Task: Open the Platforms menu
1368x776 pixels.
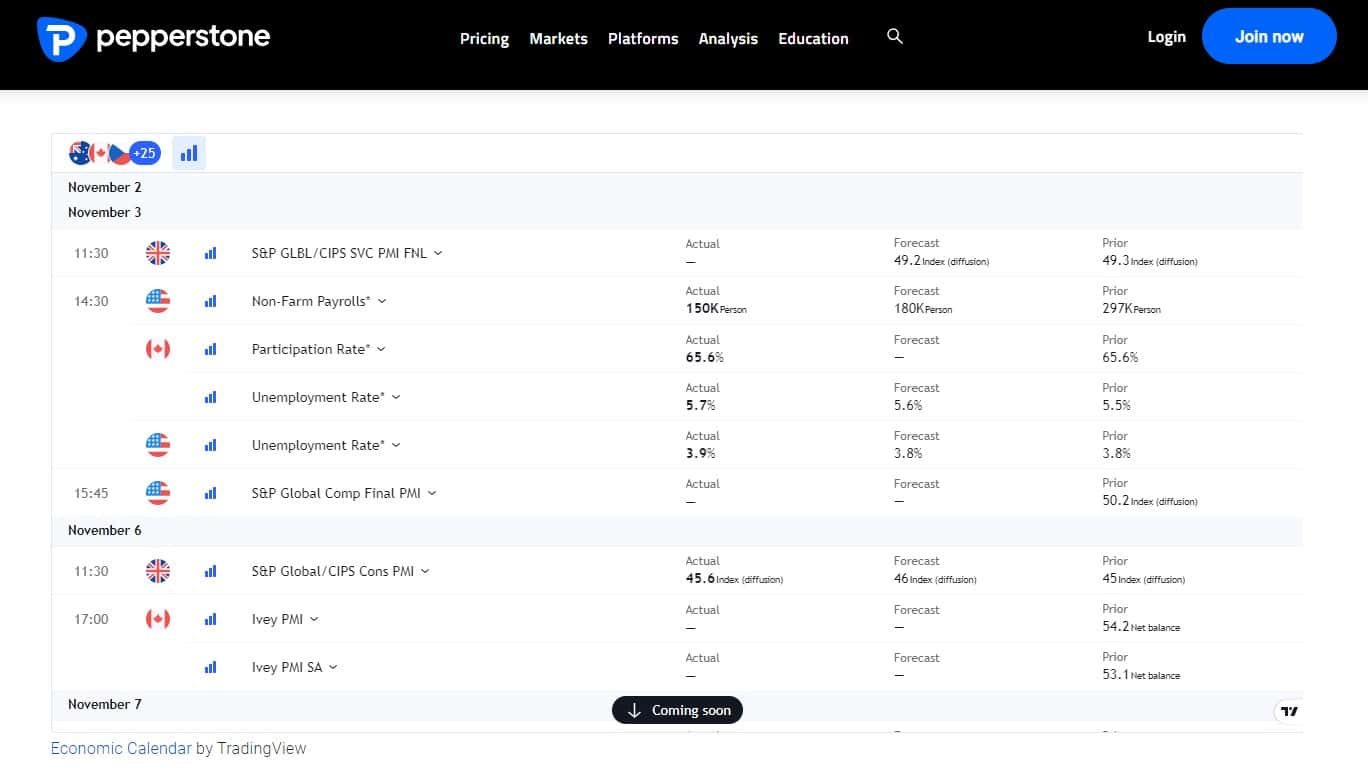Action: coord(643,38)
